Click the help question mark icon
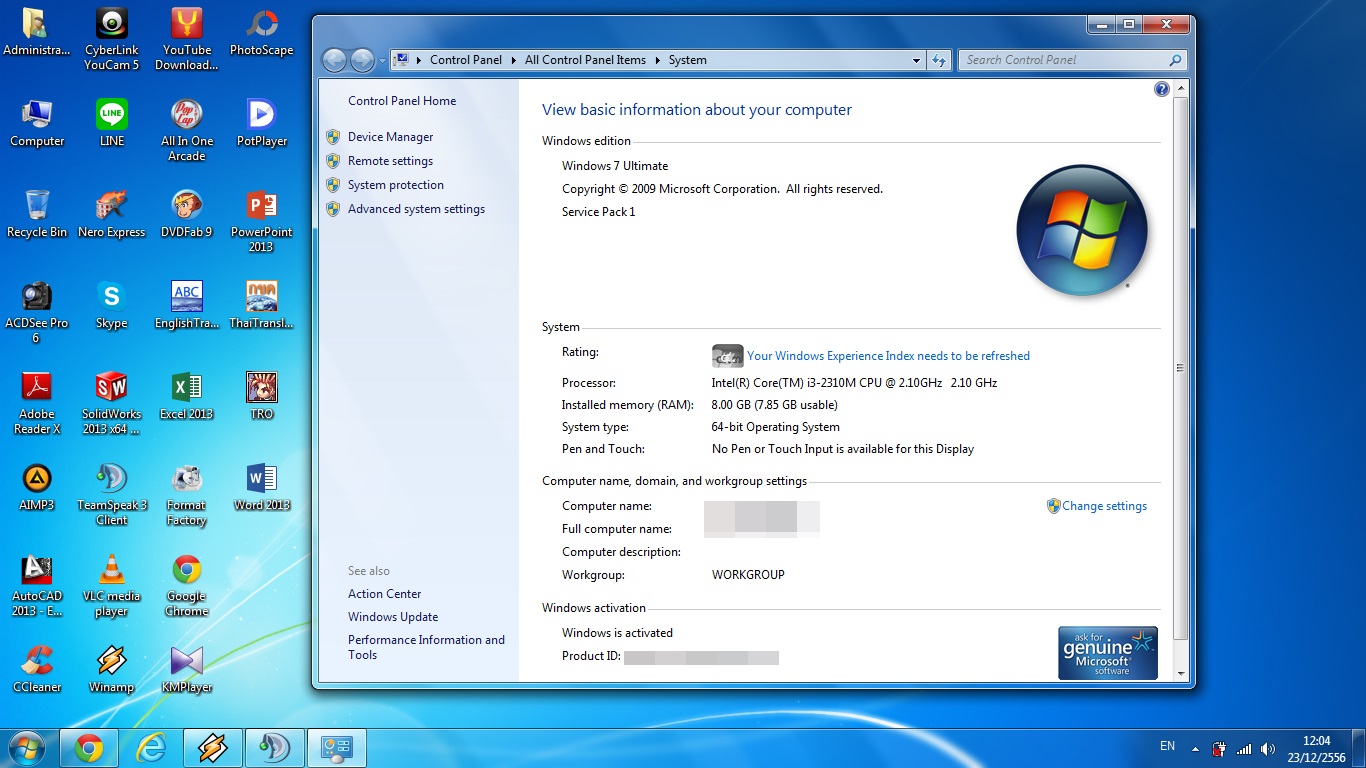1366x768 pixels. pyautogui.click(x=1161, y=89)
